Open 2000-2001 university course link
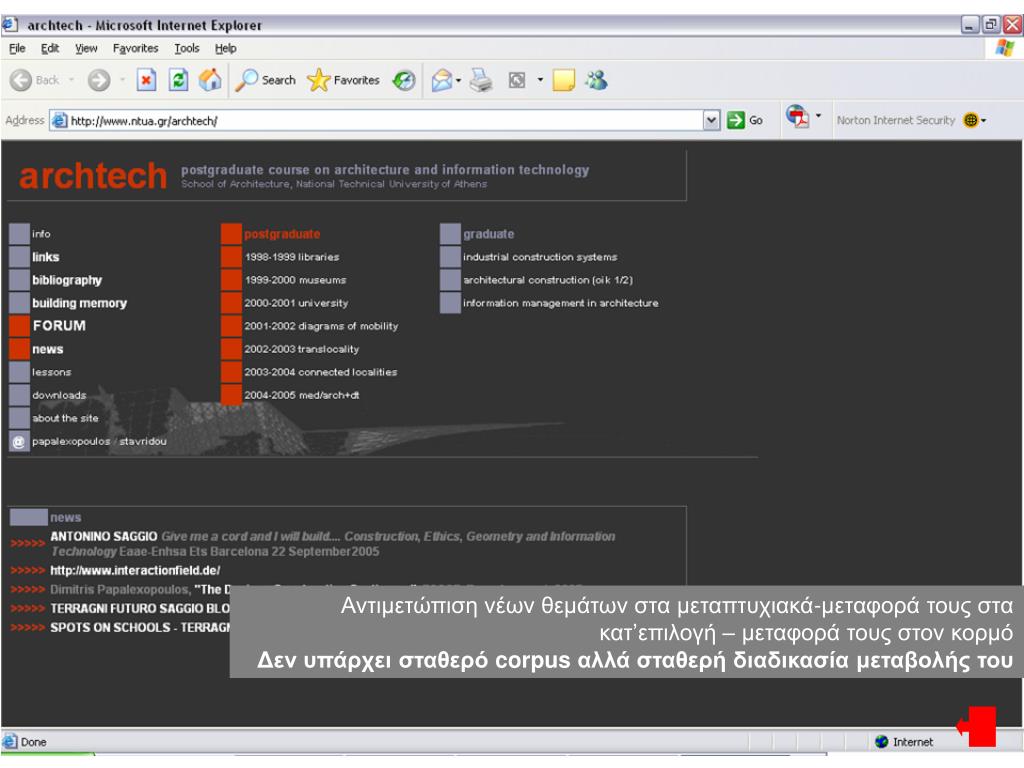 [x=296, y=303]
